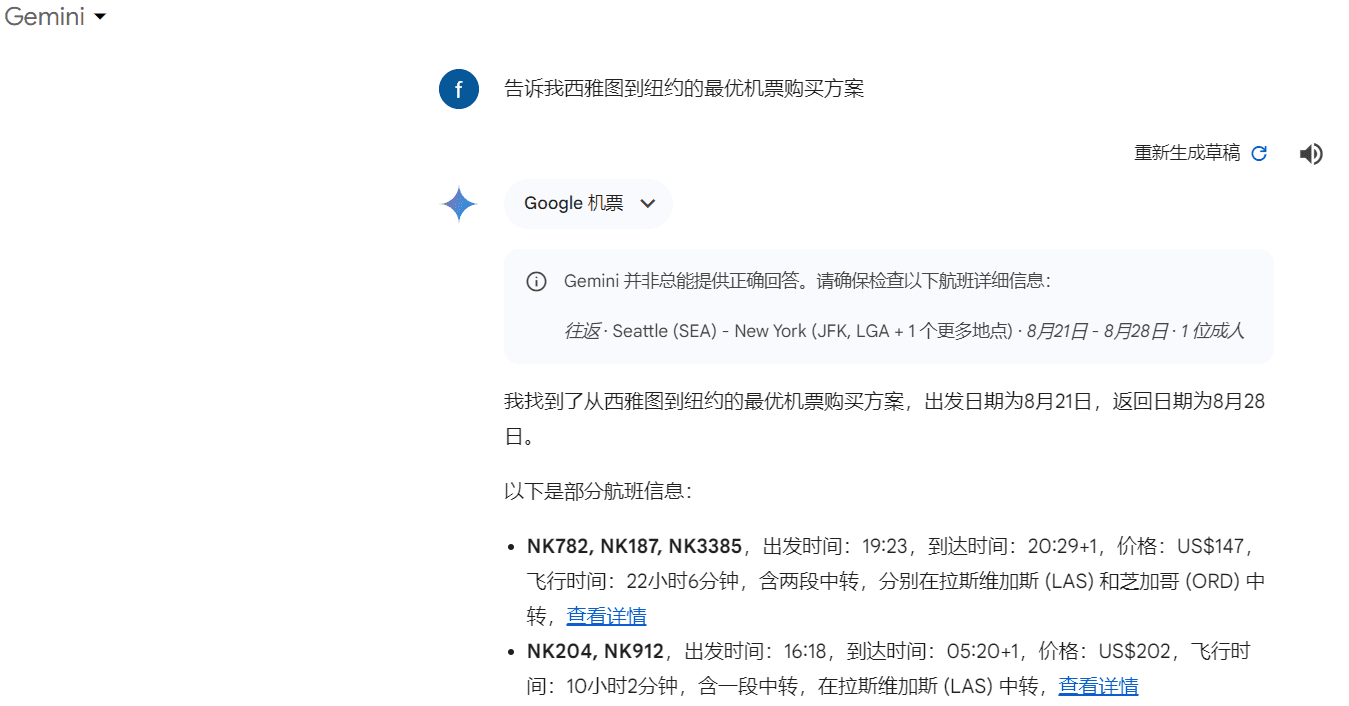Click the user avatar 'f' icon

pyautogui.click(x=459, y=89)
